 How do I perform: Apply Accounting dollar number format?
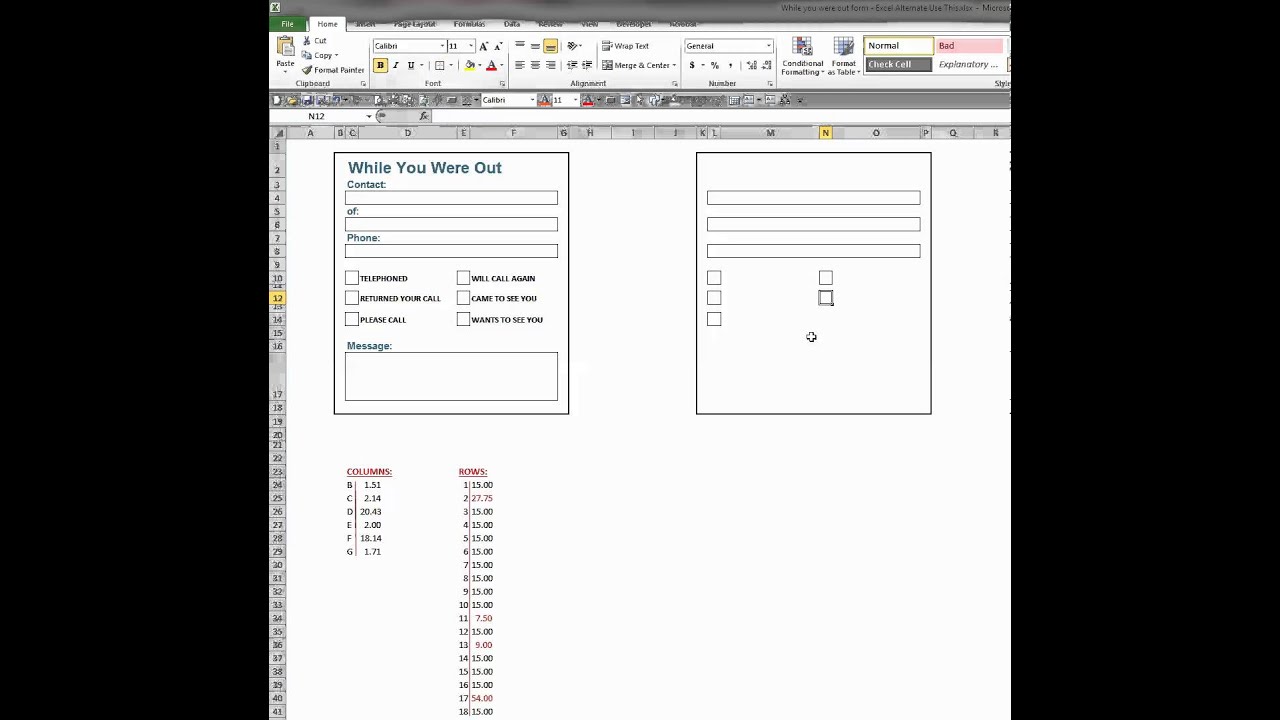691,65
